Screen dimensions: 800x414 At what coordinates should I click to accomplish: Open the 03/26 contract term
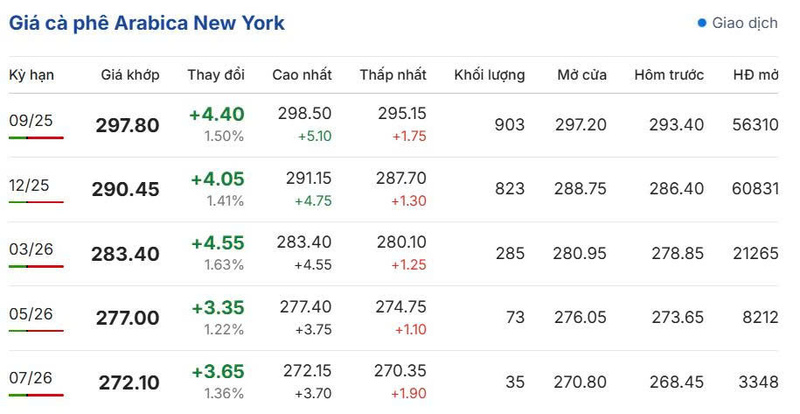[31, 249]
